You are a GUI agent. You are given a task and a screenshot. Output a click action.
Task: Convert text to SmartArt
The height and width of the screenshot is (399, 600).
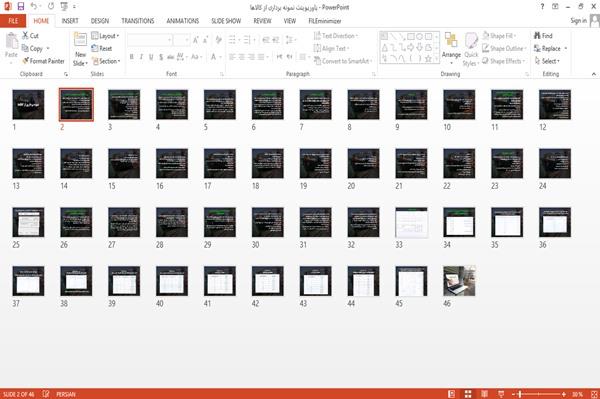coord(343,61)
